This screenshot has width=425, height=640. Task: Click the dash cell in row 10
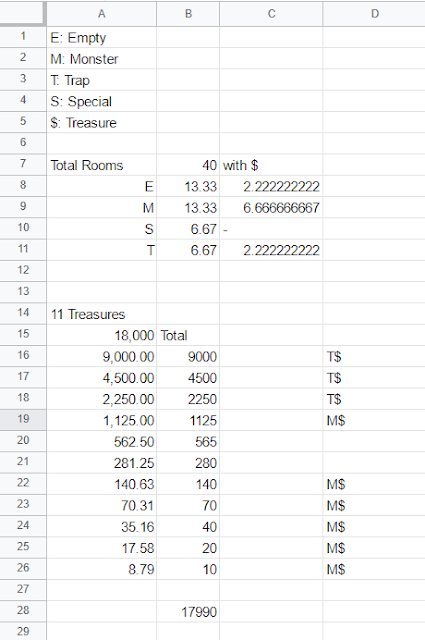pyautogui.click(x=271, y=229)
